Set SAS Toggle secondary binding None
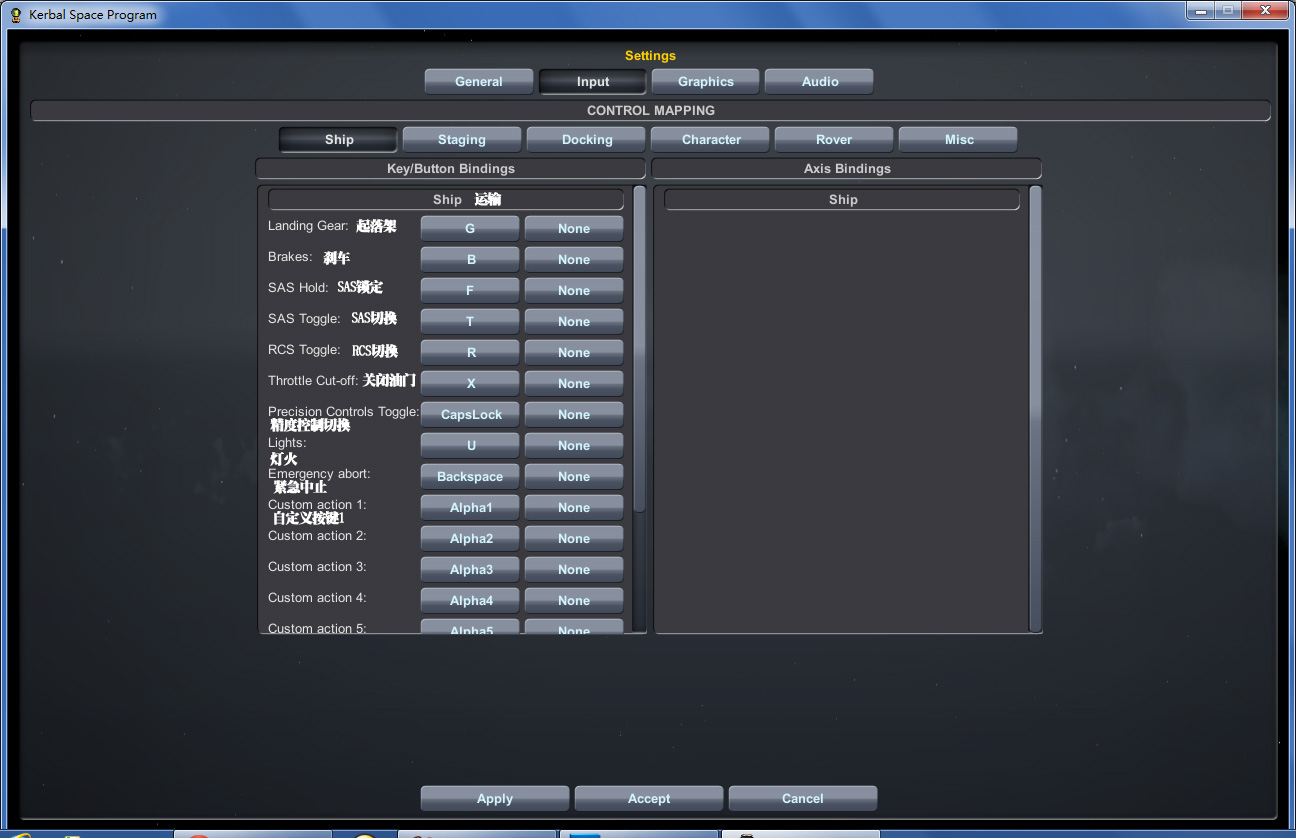The width and height of the screenshot is (1296, 838). (x=574, y=322)
